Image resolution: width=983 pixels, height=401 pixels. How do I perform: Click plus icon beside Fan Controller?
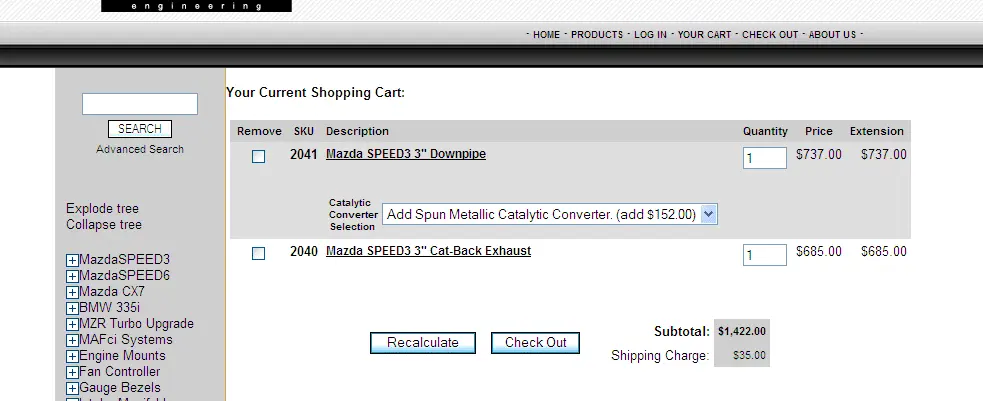(72, 372)
